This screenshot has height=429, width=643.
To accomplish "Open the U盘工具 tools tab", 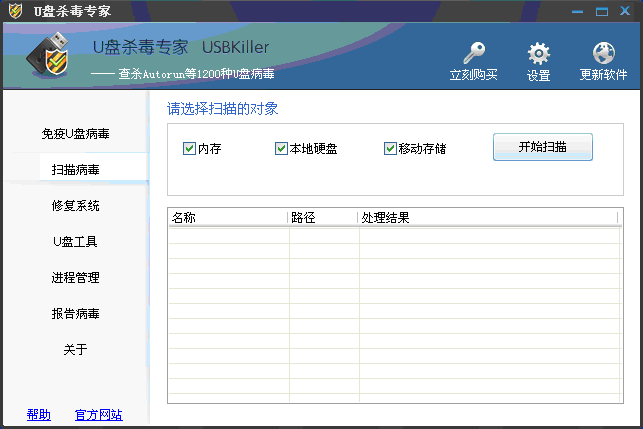I will [76, 241].
